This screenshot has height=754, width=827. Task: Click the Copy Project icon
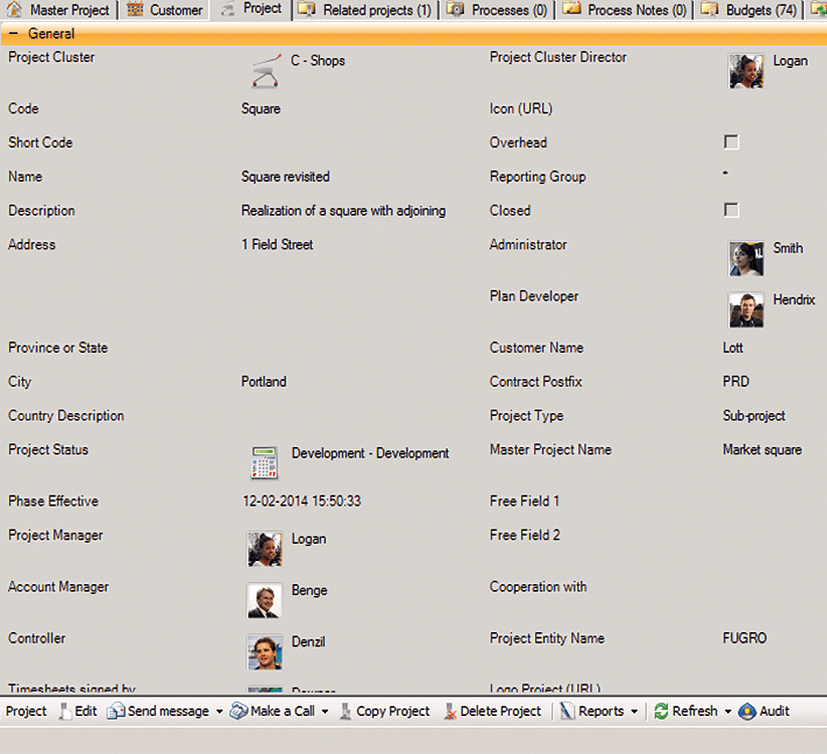[345, 711]
